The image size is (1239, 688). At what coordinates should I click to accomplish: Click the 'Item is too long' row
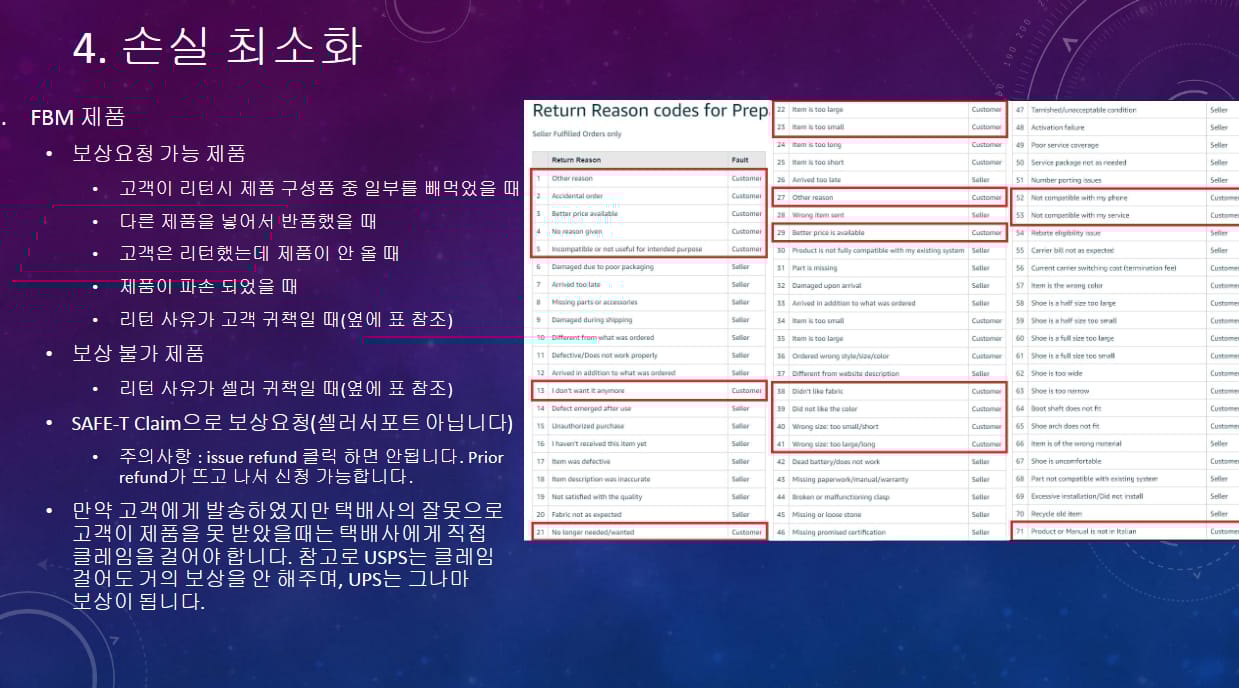coord(889,145)
